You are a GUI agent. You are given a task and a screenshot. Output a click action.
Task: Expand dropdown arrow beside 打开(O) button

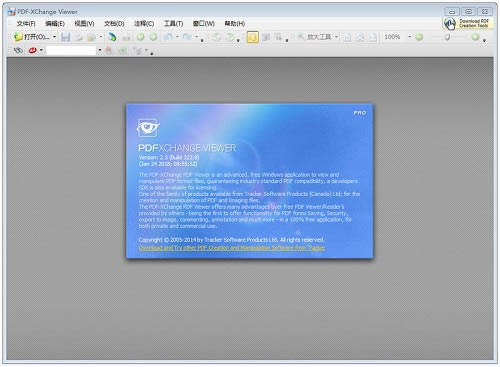(x=55, y=37)
